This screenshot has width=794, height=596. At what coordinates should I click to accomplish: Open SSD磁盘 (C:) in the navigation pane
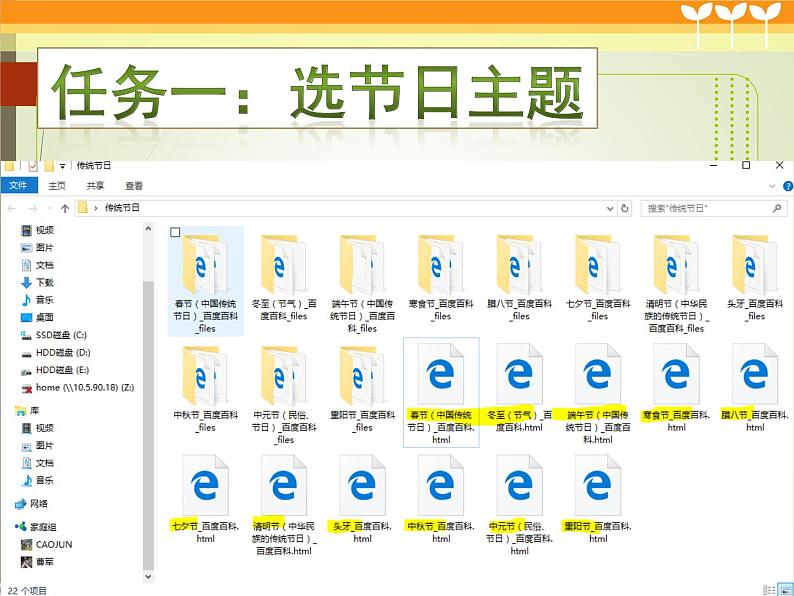(61, 335)
